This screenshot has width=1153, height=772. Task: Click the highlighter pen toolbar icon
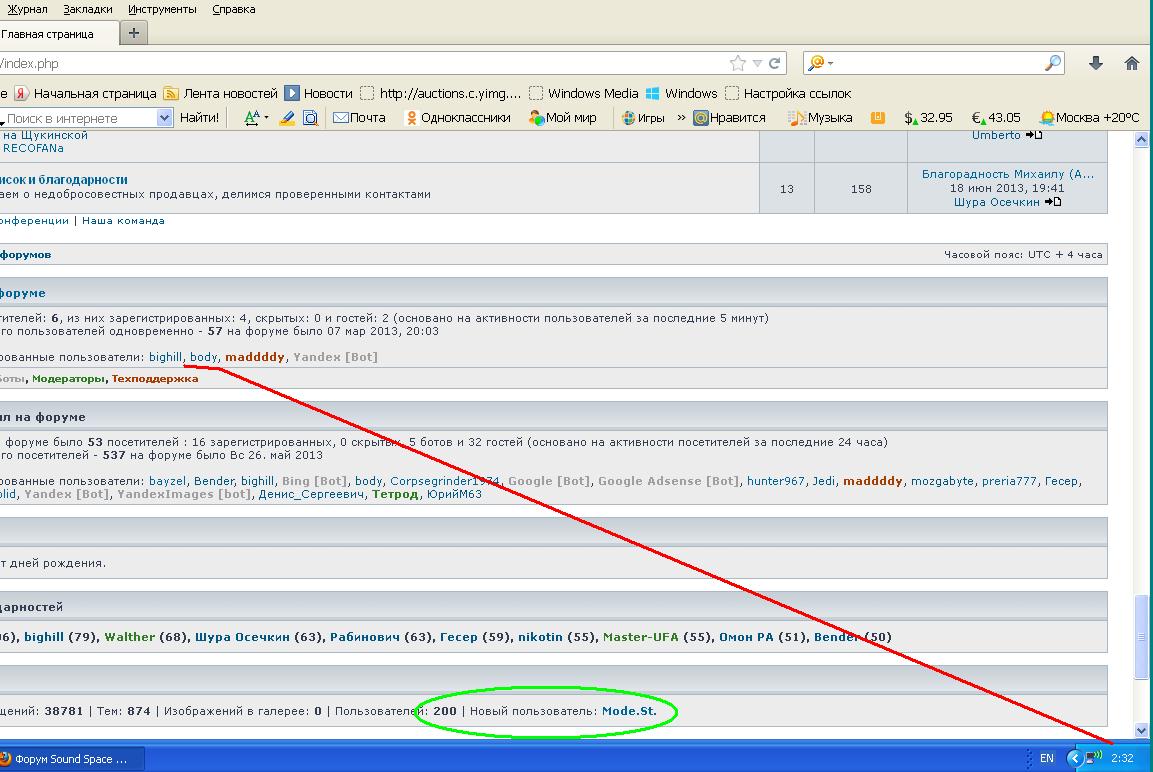click(x=287, y=118)
